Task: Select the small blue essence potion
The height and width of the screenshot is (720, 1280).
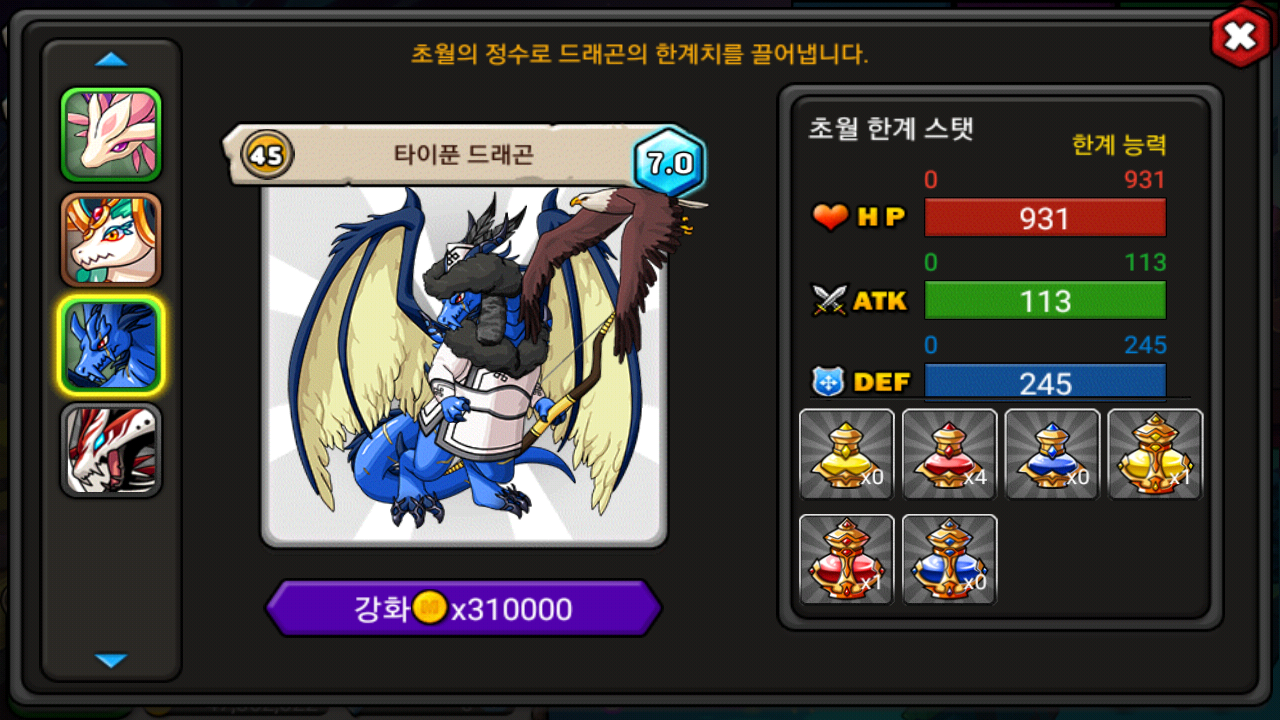Action: pos(1052,454)
